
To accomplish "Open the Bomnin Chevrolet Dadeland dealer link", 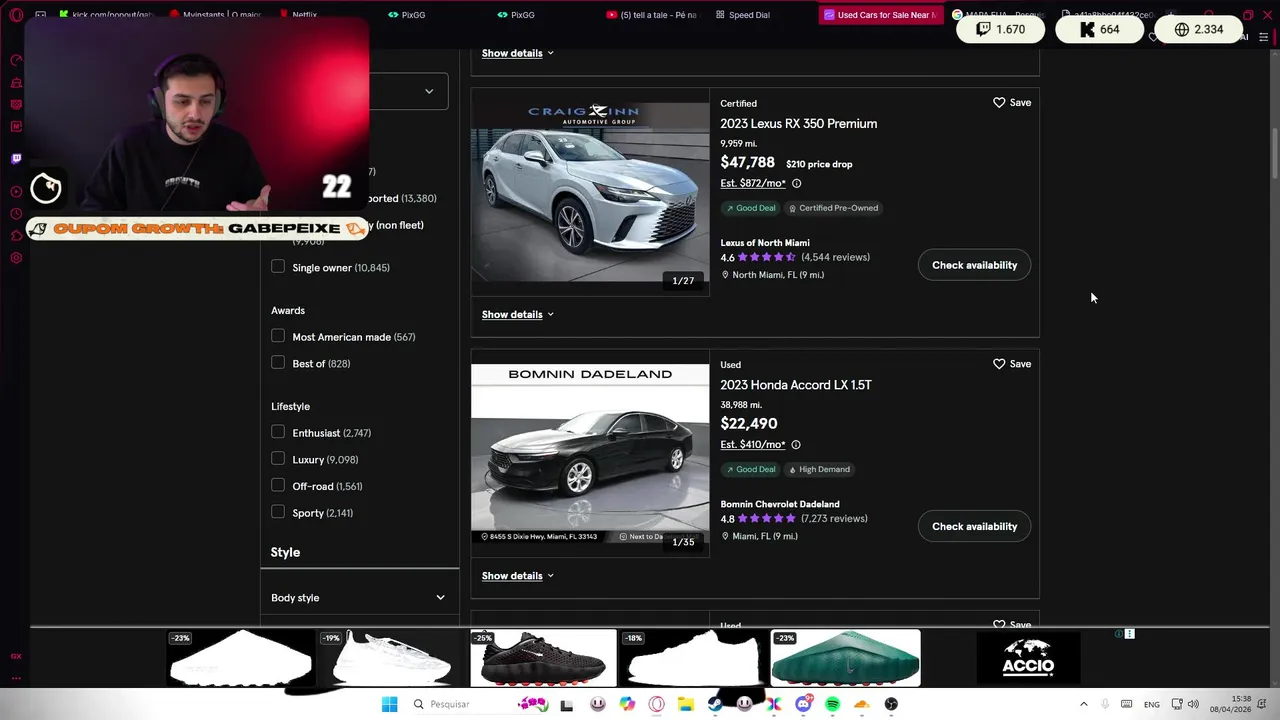I will pyautogui.click(x=780, y=504).
